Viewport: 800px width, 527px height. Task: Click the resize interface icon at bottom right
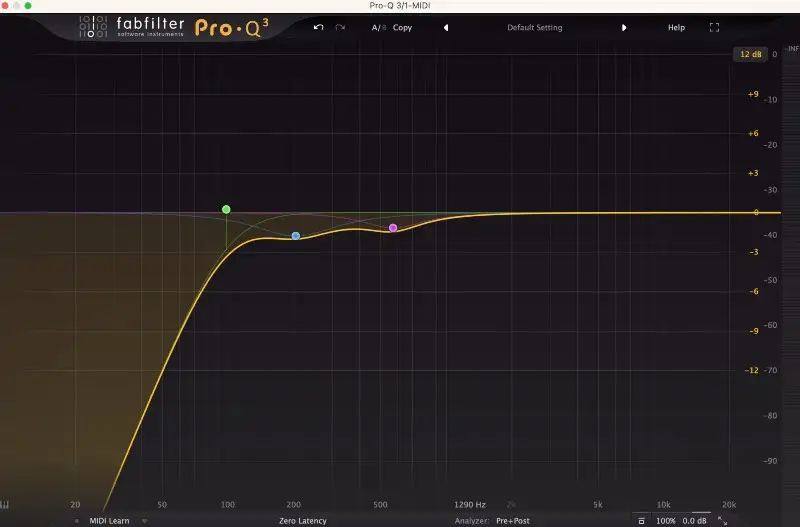(722, 521)
